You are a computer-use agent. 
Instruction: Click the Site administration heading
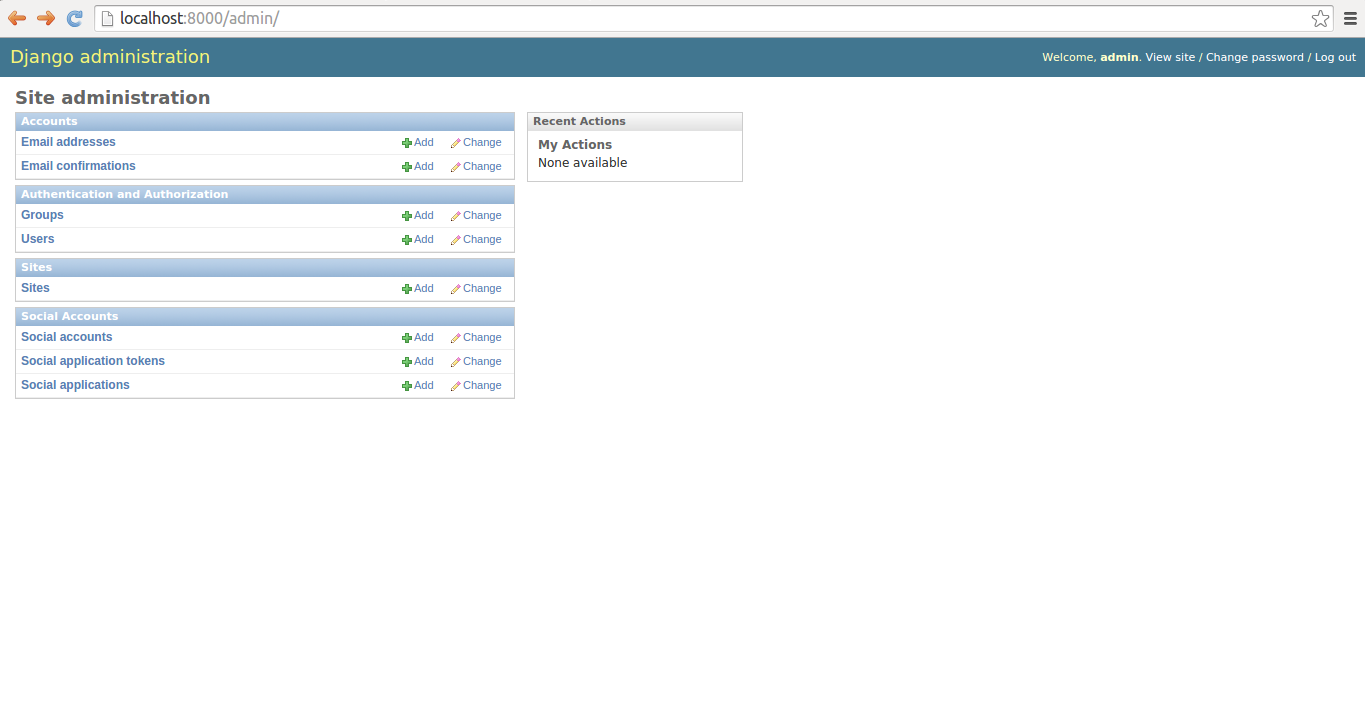tap(113, 97)
